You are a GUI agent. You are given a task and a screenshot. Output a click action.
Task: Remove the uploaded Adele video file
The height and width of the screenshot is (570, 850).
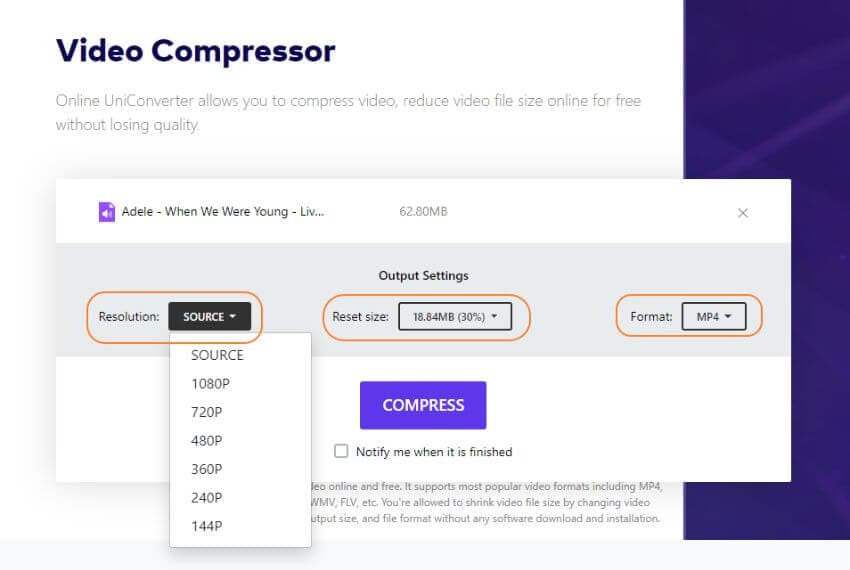coord(742,213)
